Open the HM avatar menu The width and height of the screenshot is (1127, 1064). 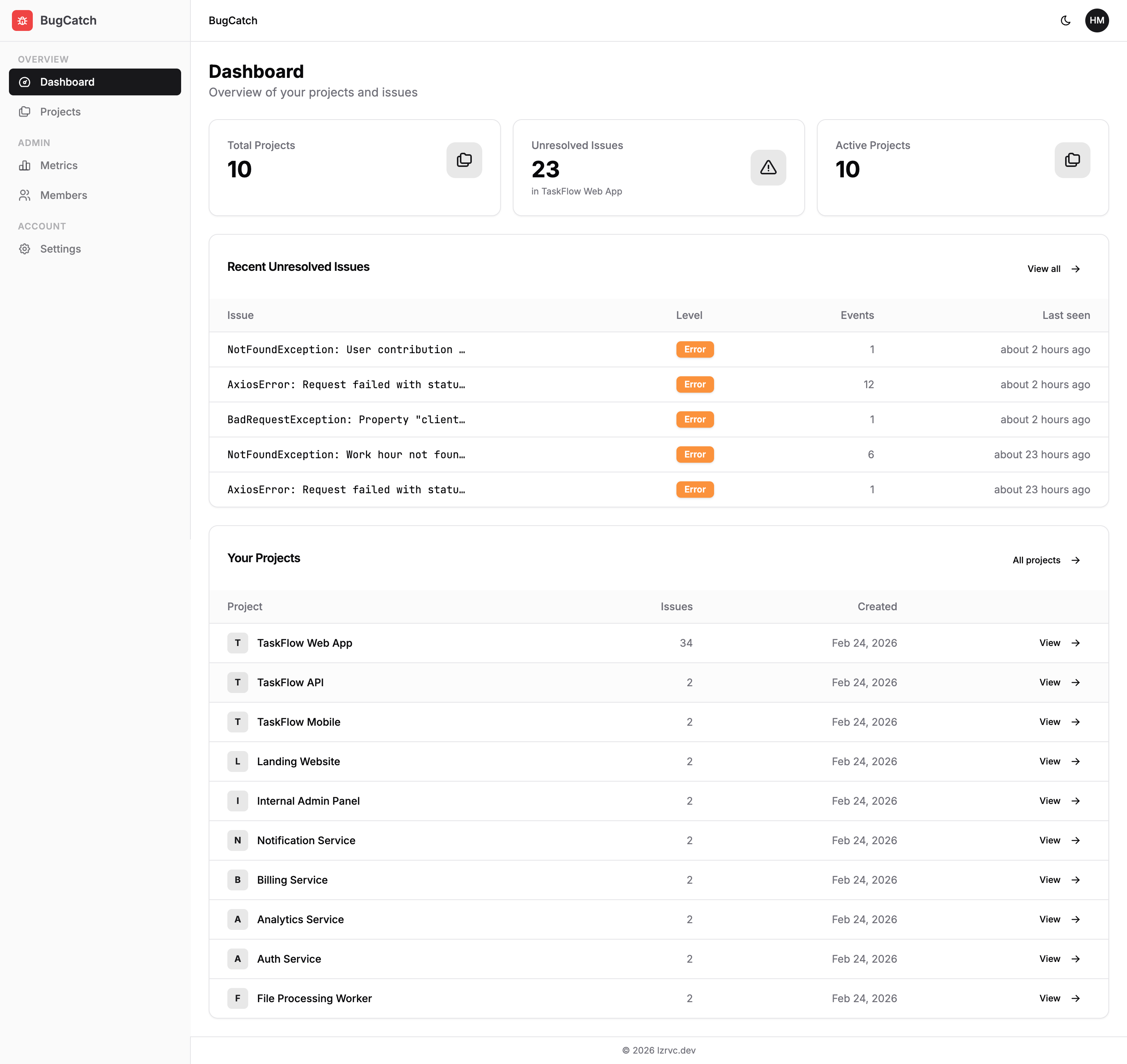point(1097,20)
